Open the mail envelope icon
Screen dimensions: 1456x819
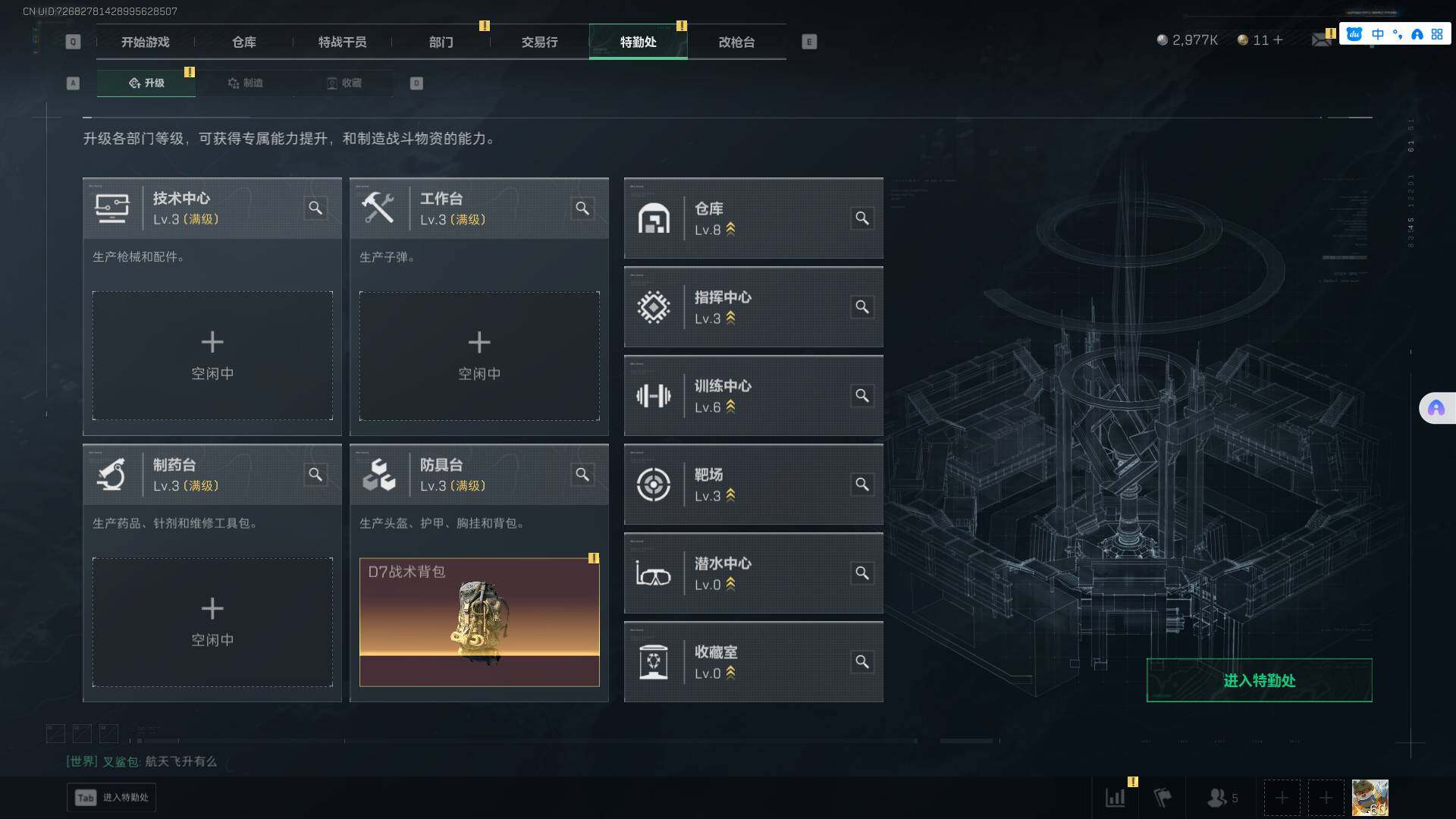point(1322,39)
